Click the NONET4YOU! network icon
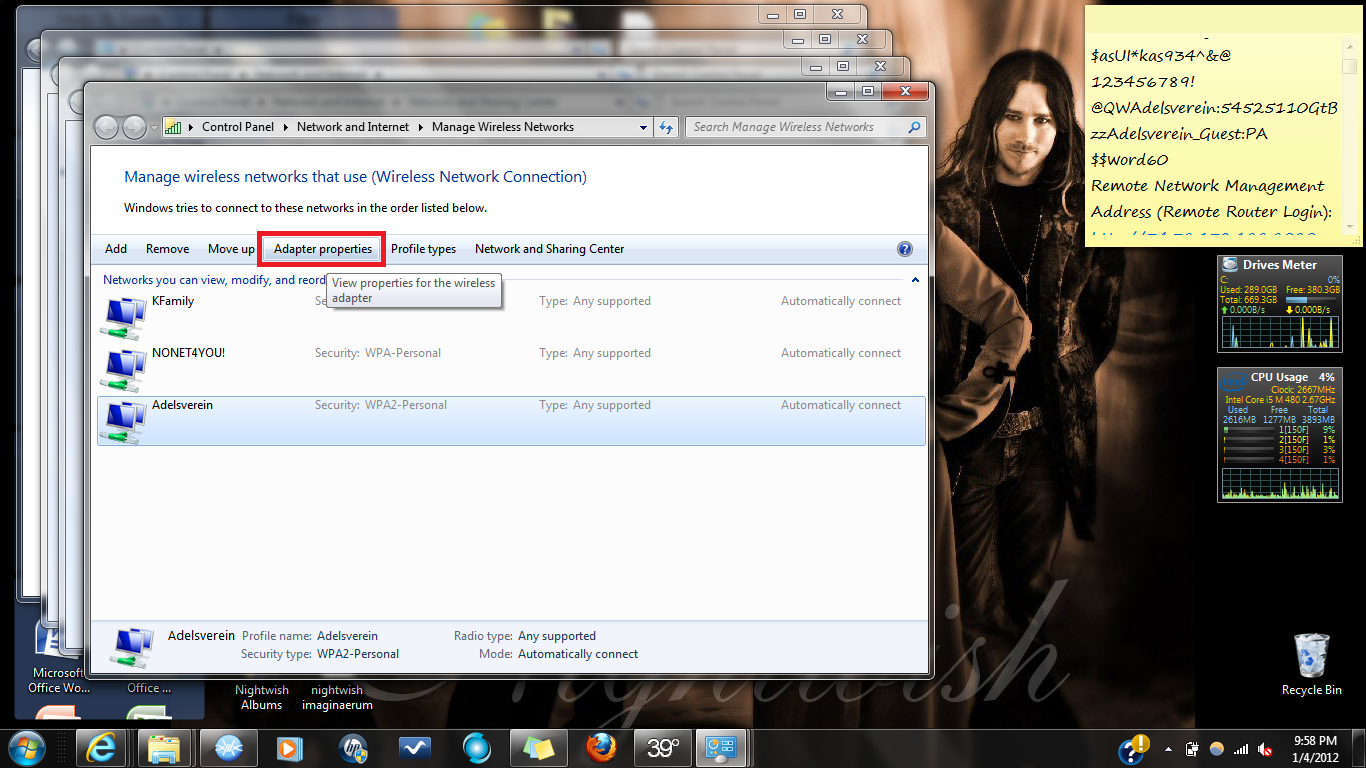This screenshot has height=768, width=1366. 125,368
